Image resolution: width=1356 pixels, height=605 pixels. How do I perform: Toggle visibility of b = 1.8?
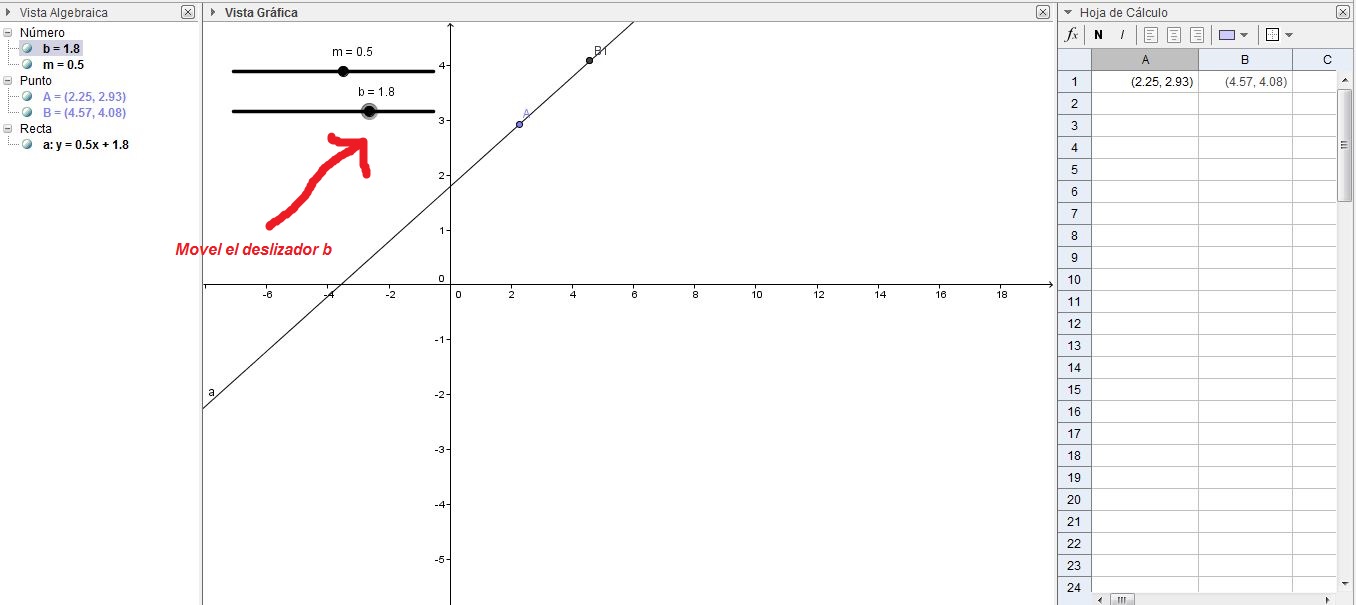pyautogui.click(x=28, y=48)
